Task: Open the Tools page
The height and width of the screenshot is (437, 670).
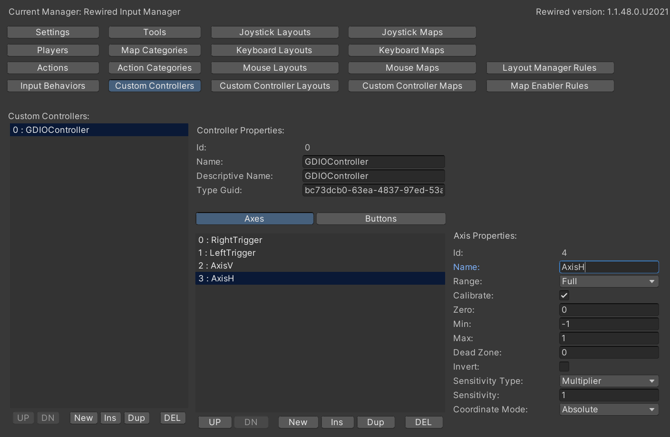Action: [155, 32]
